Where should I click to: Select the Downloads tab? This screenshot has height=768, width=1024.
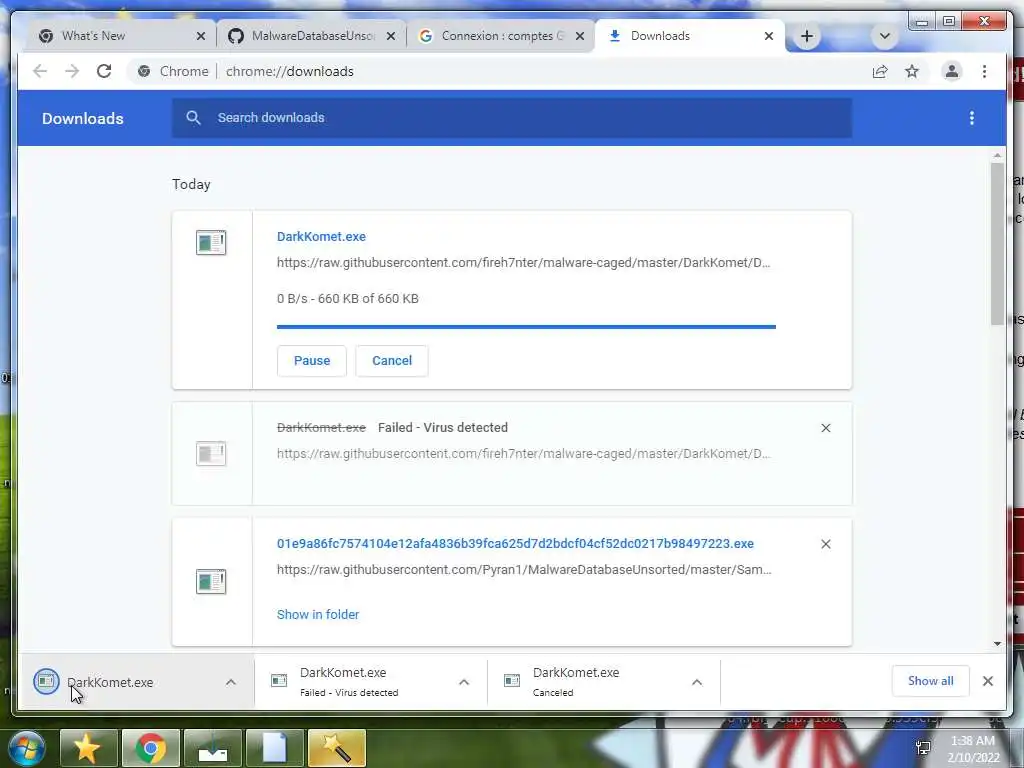[689, 36]
